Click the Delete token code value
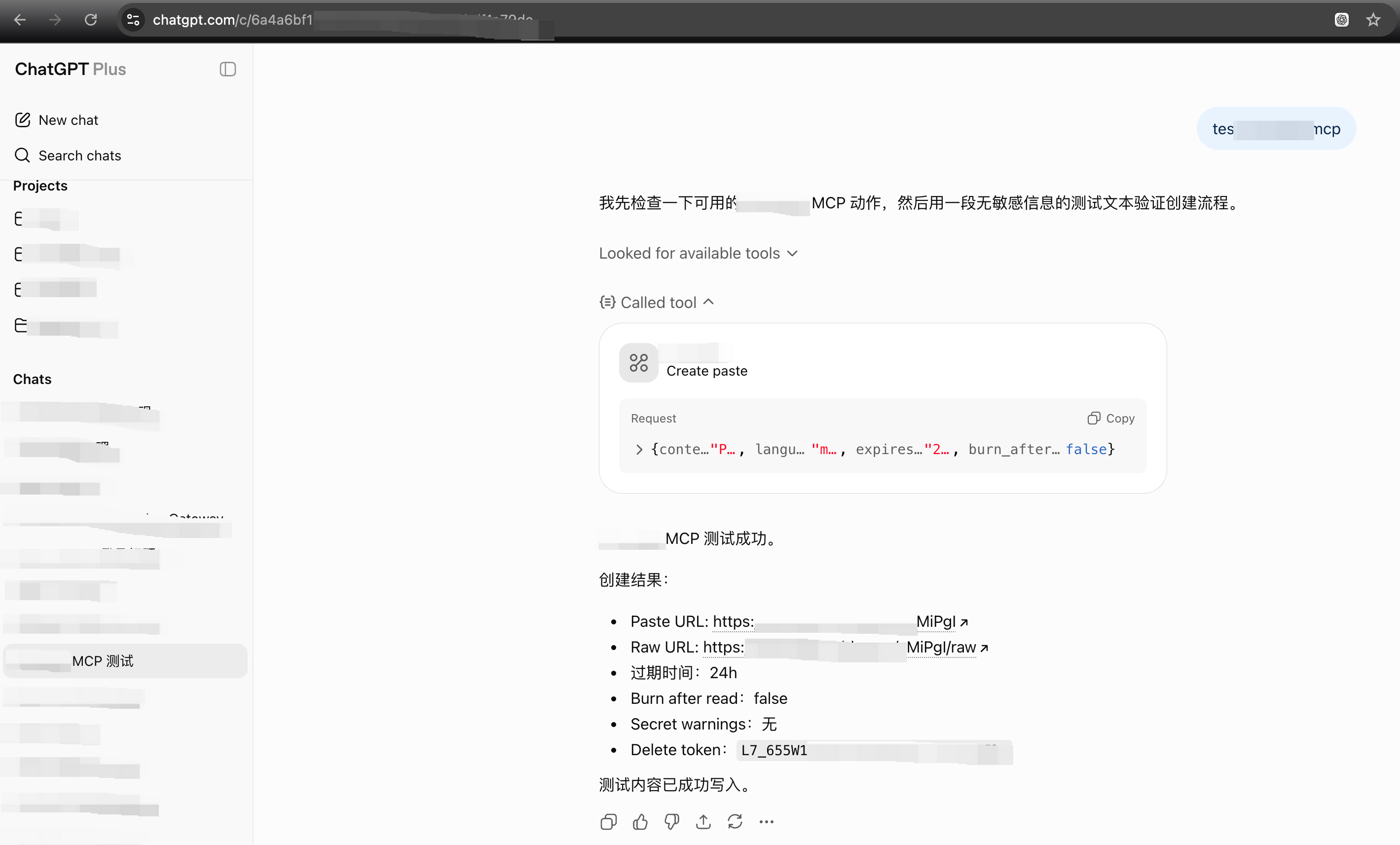 [x=875, y=750]
